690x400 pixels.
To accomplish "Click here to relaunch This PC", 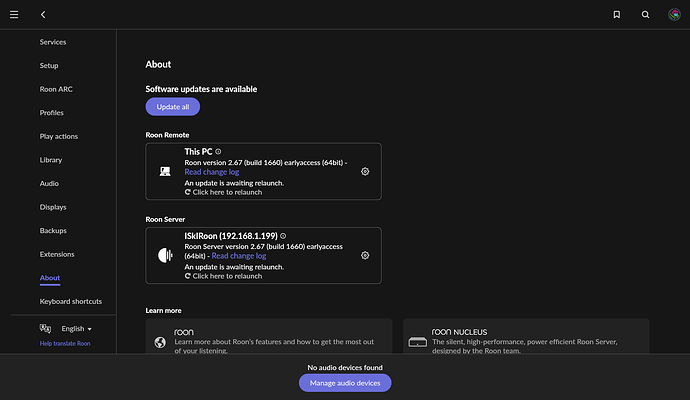I will point(223,192).
